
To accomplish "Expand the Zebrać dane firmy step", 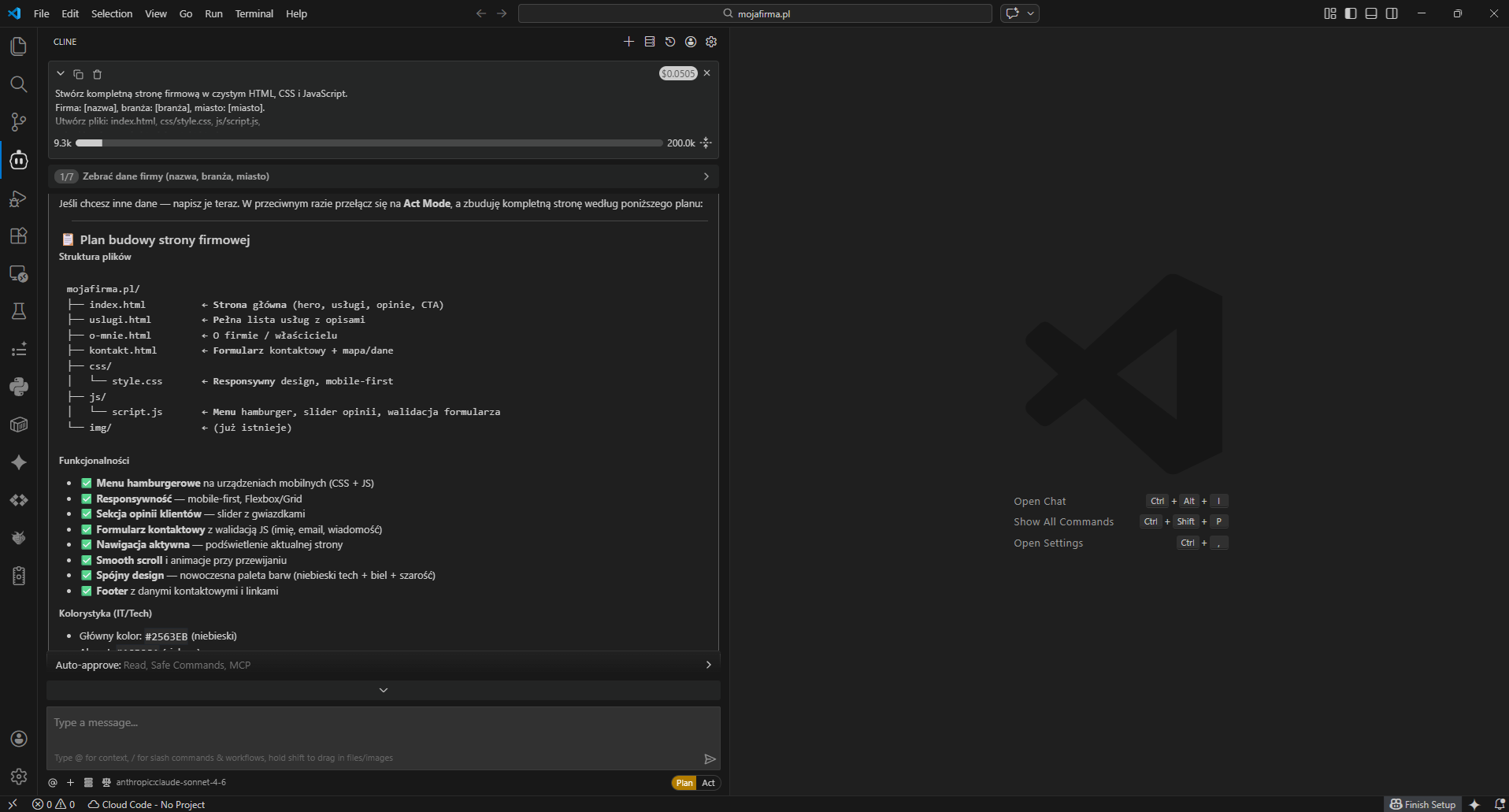I will [x=706, y=176].
